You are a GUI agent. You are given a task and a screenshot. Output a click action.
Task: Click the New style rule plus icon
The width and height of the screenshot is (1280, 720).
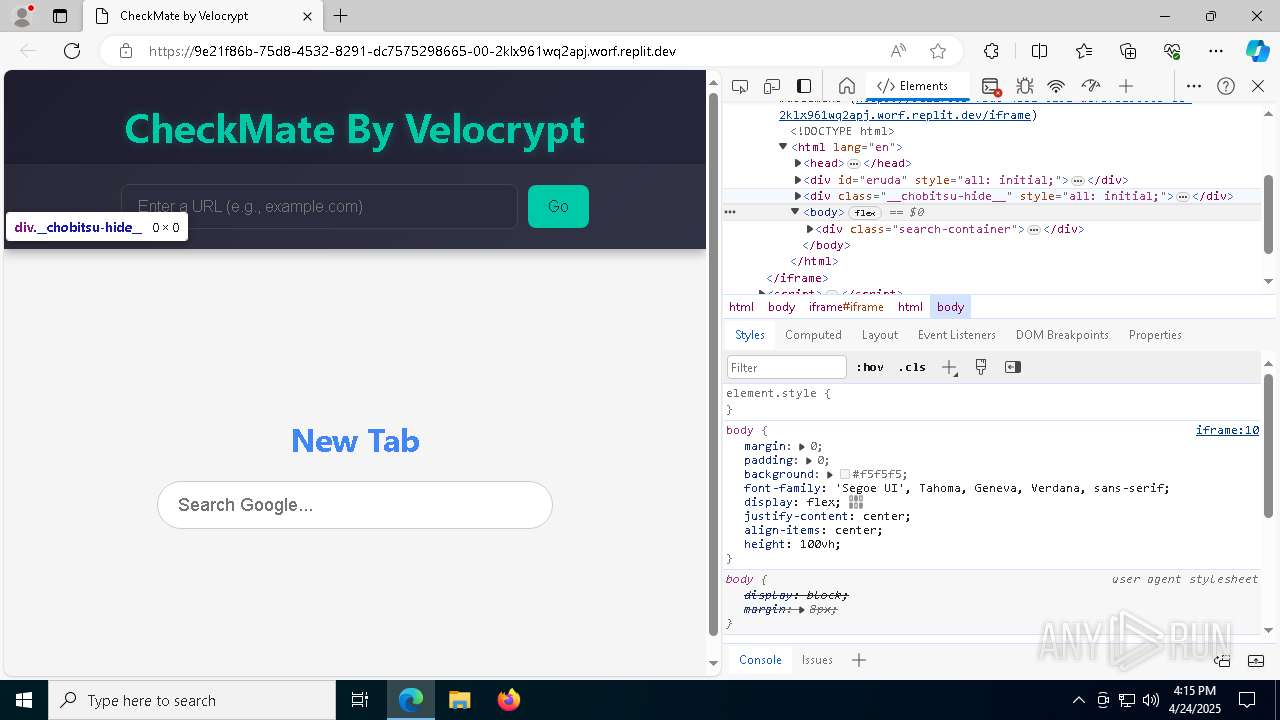[949, 367]
